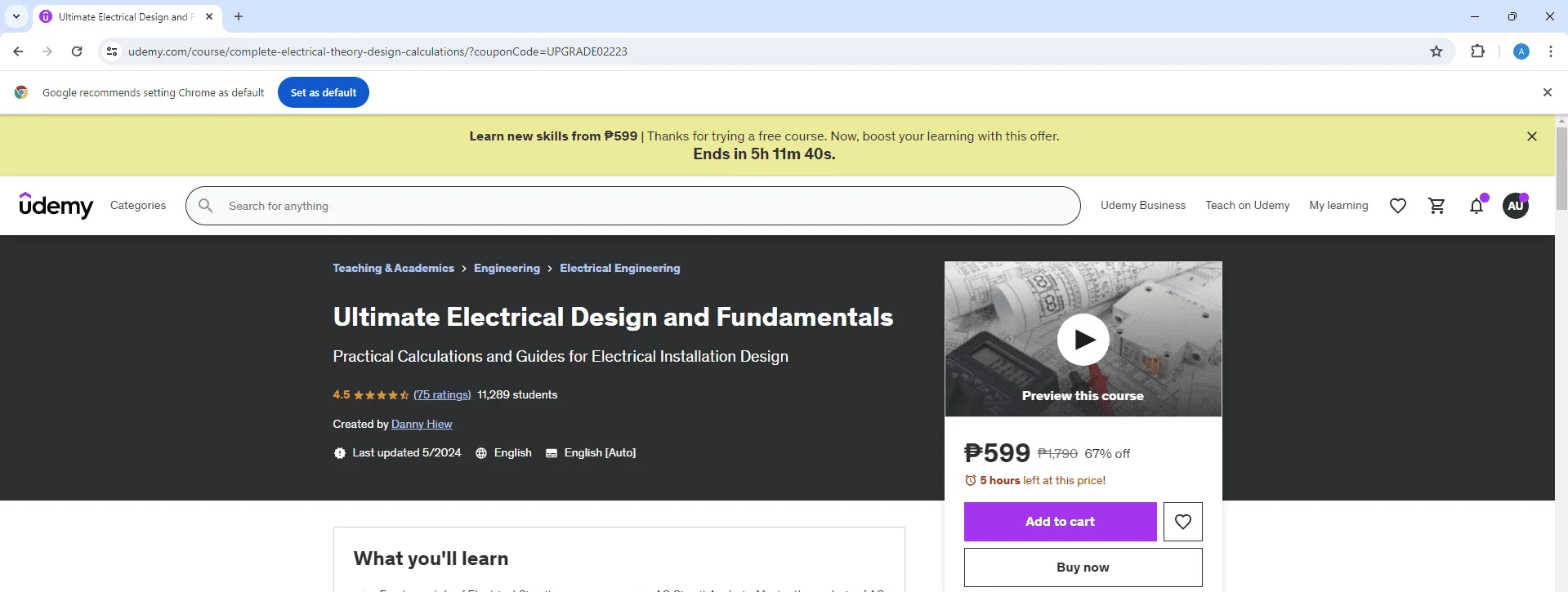Image resolution: width=1568 pixels, height=592 pixels.
Task: Click the original ₱1,790 strikethrough price
Action: pos(1057,454)
